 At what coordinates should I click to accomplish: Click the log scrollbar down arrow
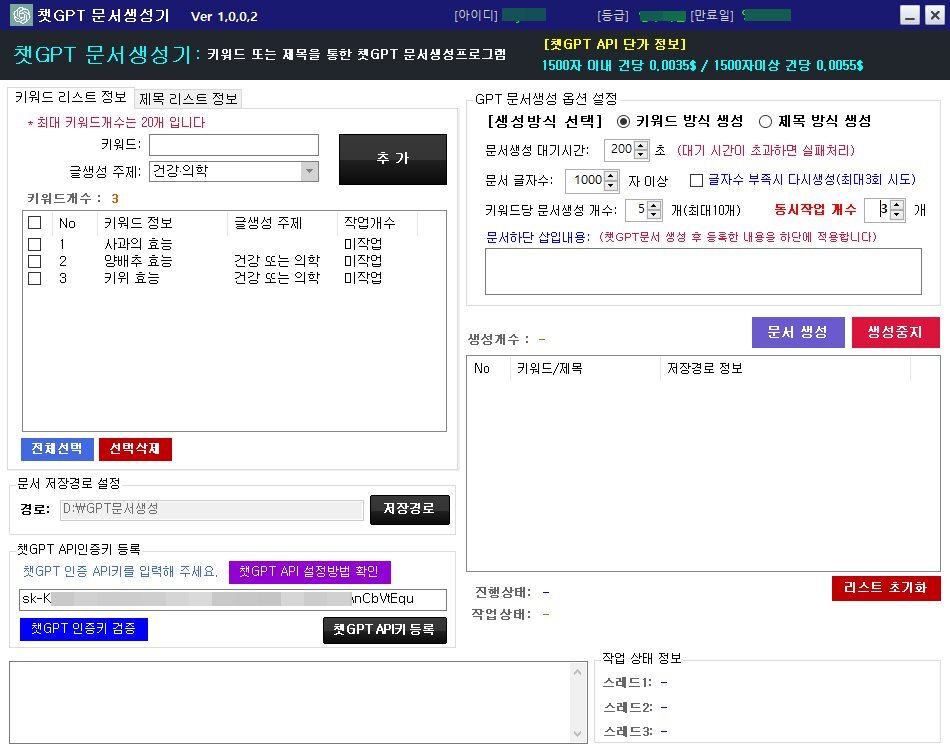tap(577, 734)
